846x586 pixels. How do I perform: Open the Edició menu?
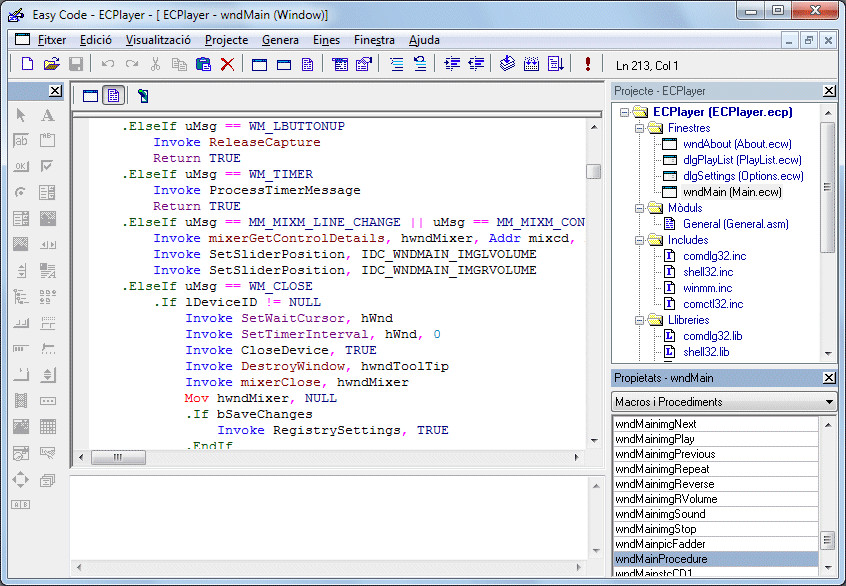95,40
